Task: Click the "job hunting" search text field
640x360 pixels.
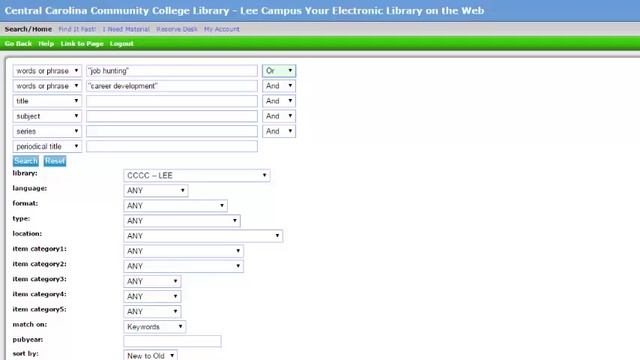Action: 172,71
